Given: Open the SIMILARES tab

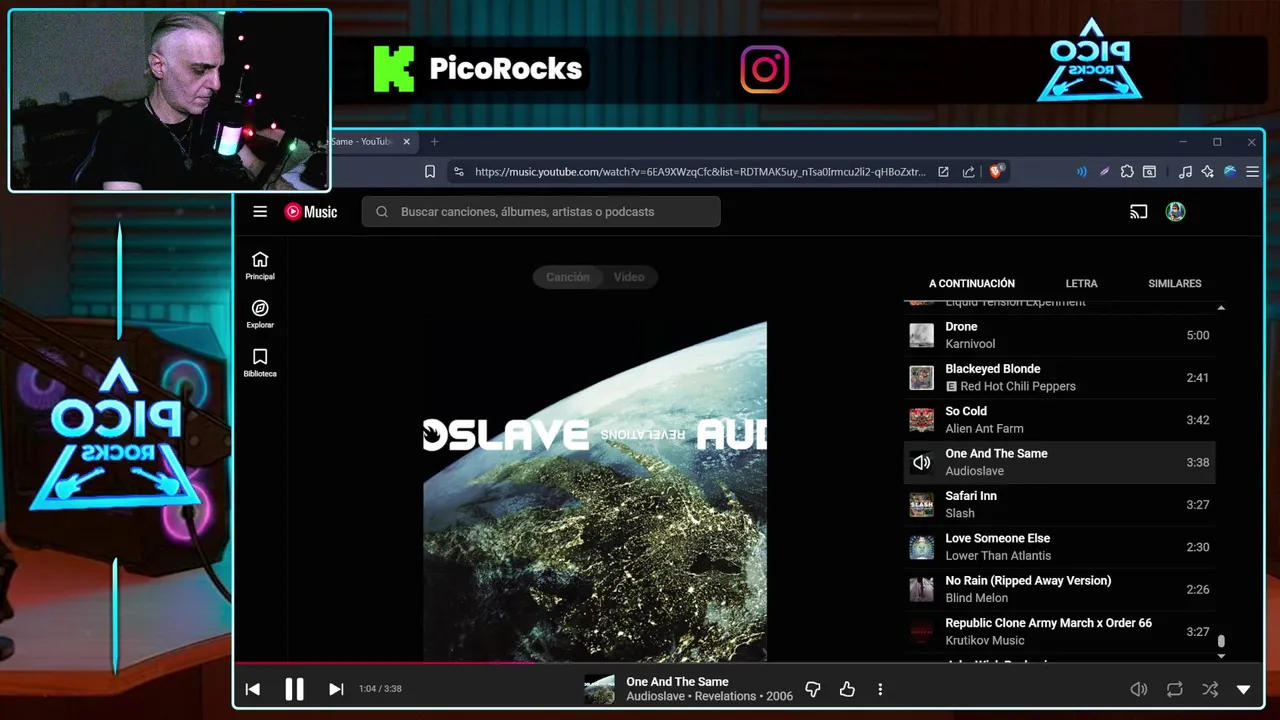Looking at the screenshot, I should (x=1175, y=283).
